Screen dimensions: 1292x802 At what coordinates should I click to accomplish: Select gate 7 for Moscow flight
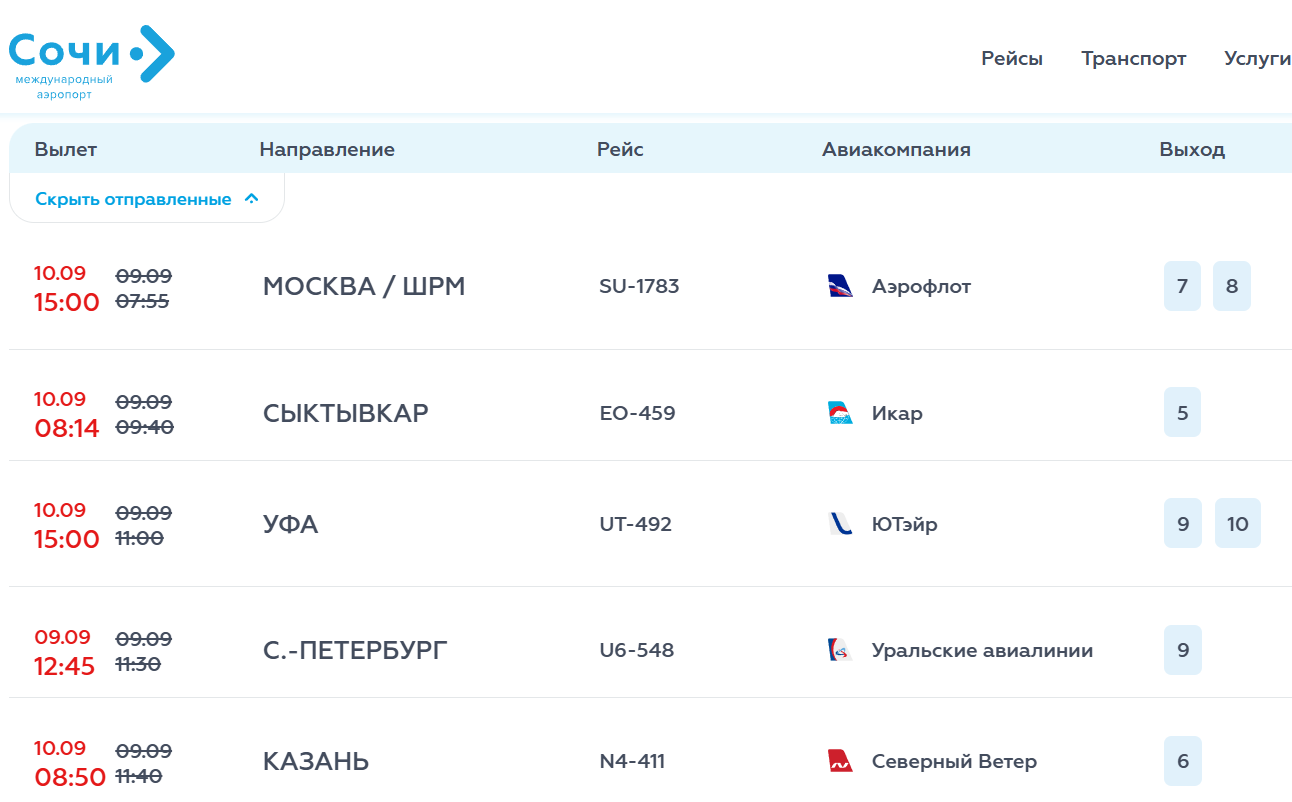(x=1182, y=286)
